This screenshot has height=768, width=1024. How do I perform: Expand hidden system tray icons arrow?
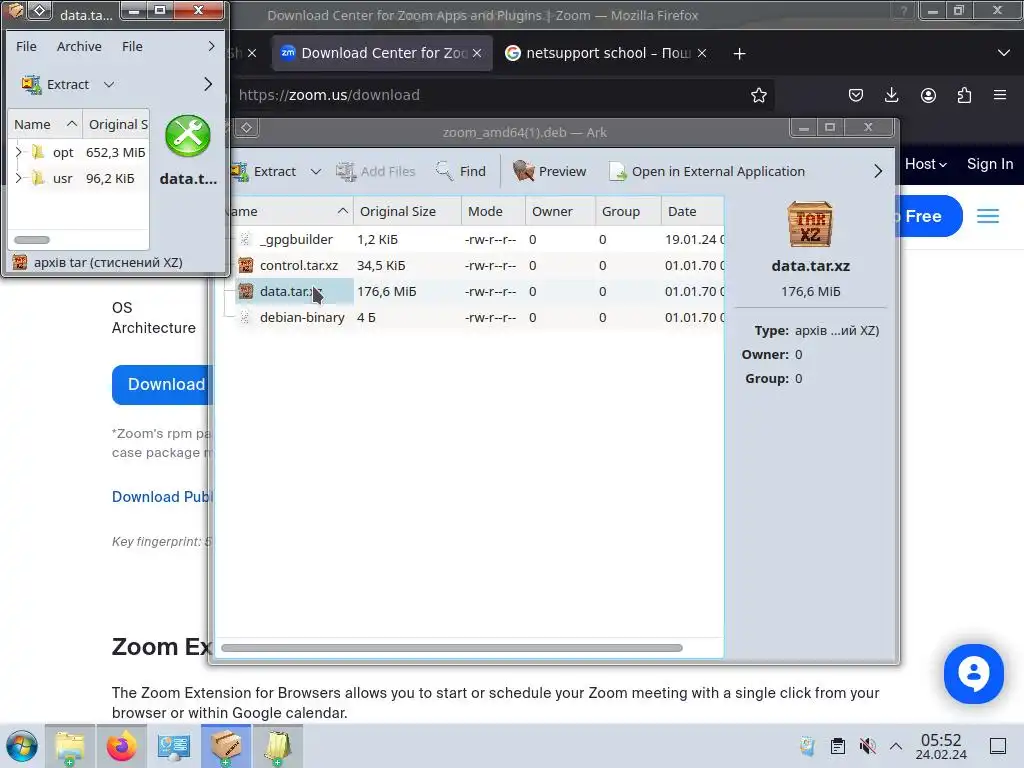pos(896,746)
